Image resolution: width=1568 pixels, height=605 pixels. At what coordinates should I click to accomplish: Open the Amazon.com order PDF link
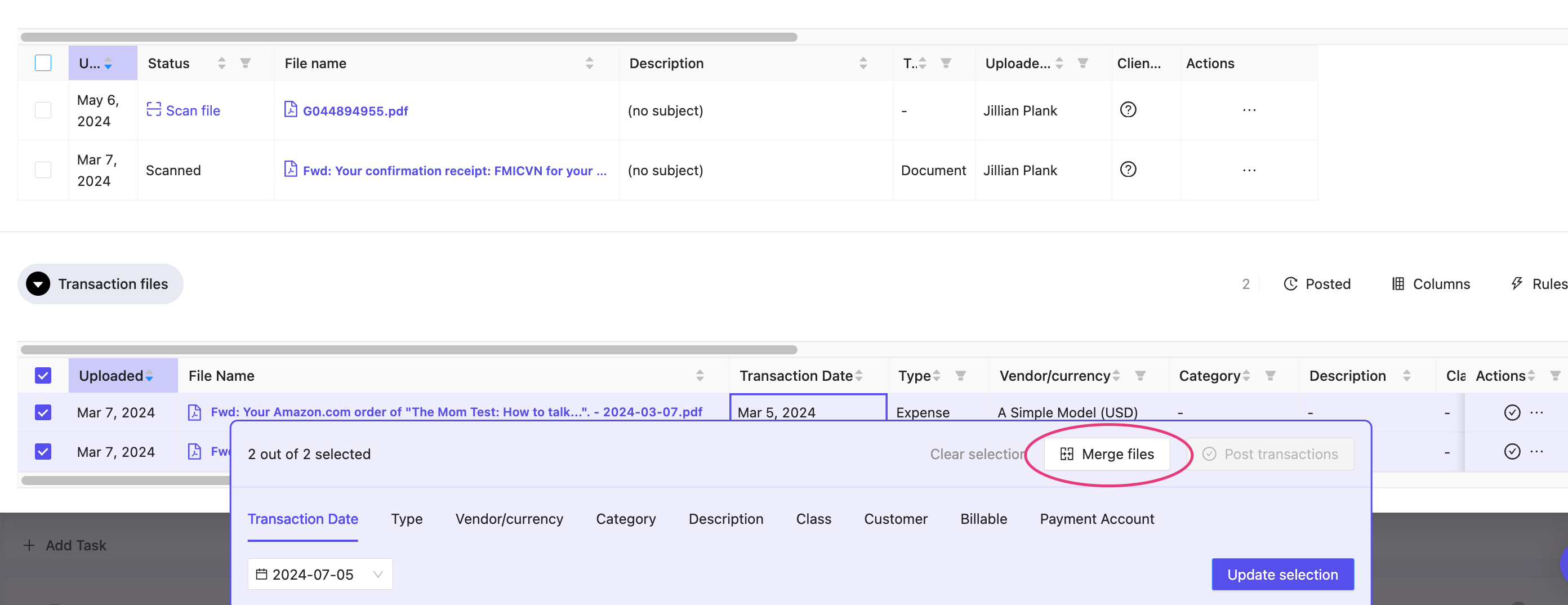456,412
